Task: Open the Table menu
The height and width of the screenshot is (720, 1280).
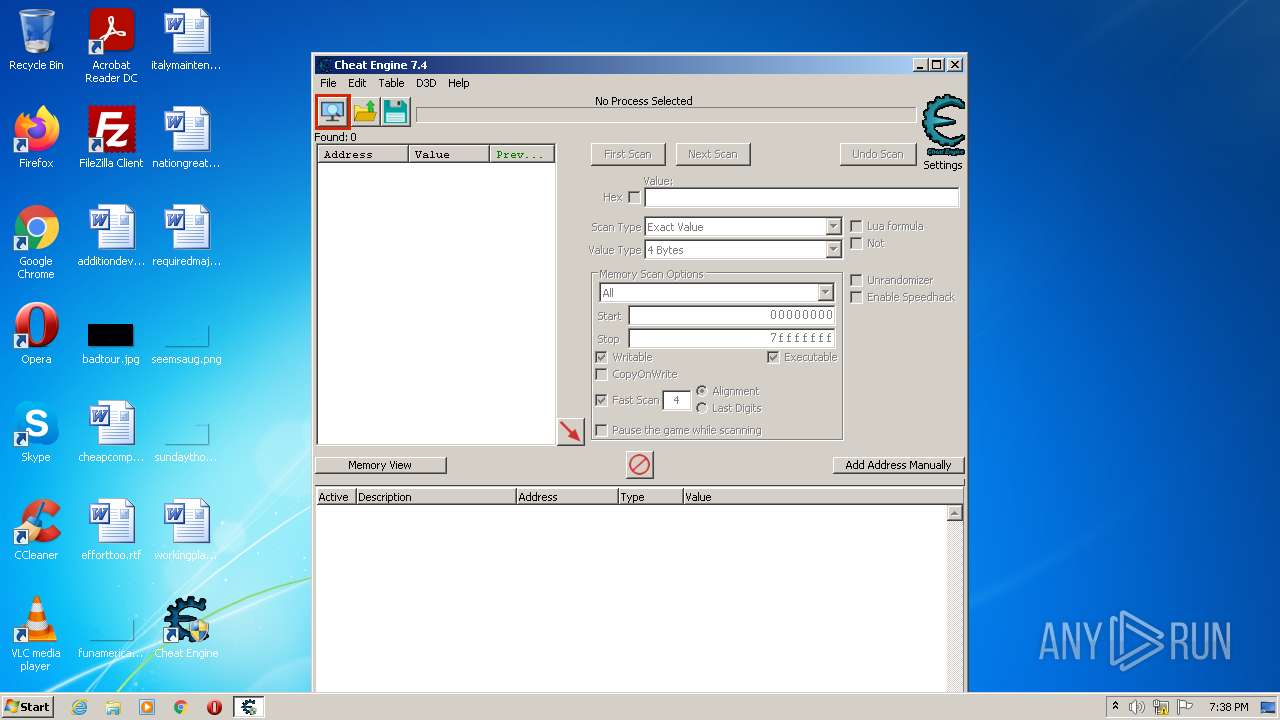Action: coord(391,83)
